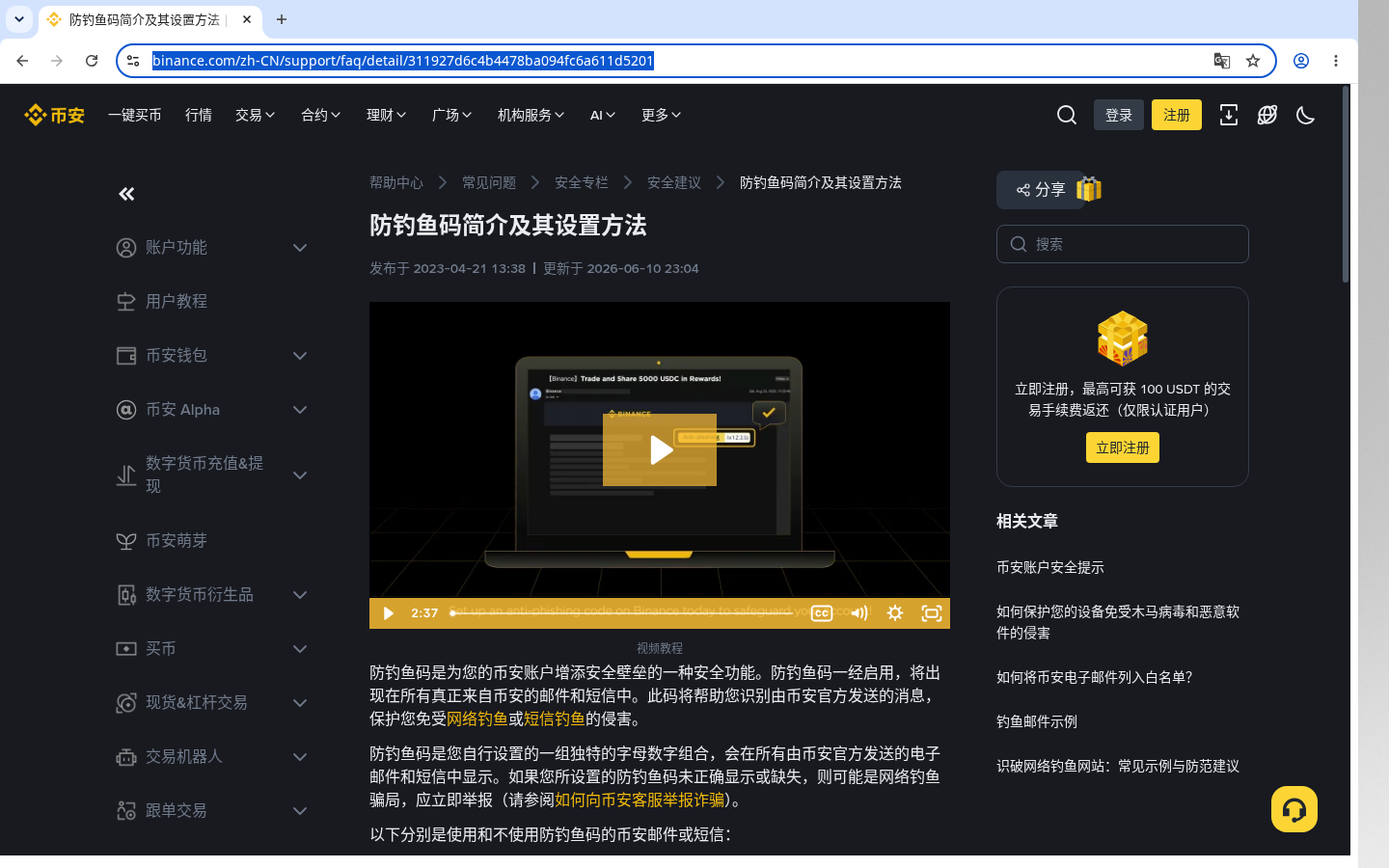Click the gift box icon beside 分享
The width and height of the screenshot is (1389, 868).
pyautogui.click(x=1089, y=189)
